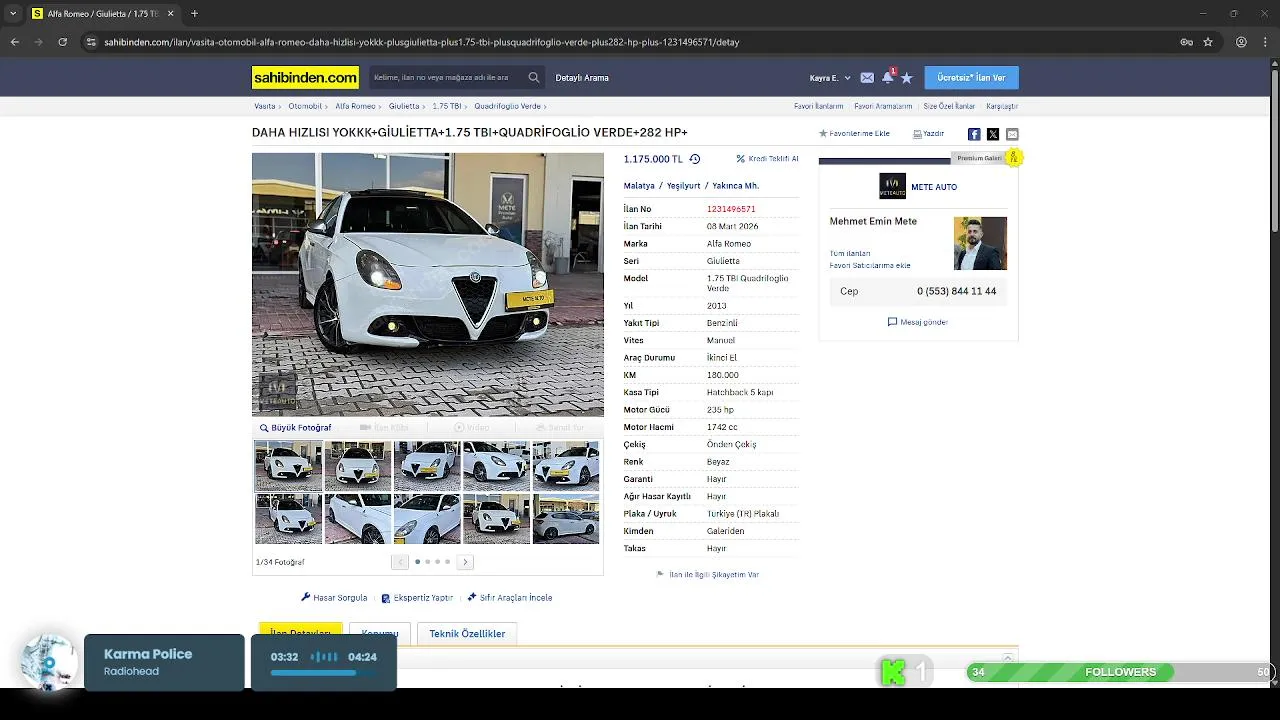1280x720 pixels.
Task: Go back in the browser
Action: [14, 42]
